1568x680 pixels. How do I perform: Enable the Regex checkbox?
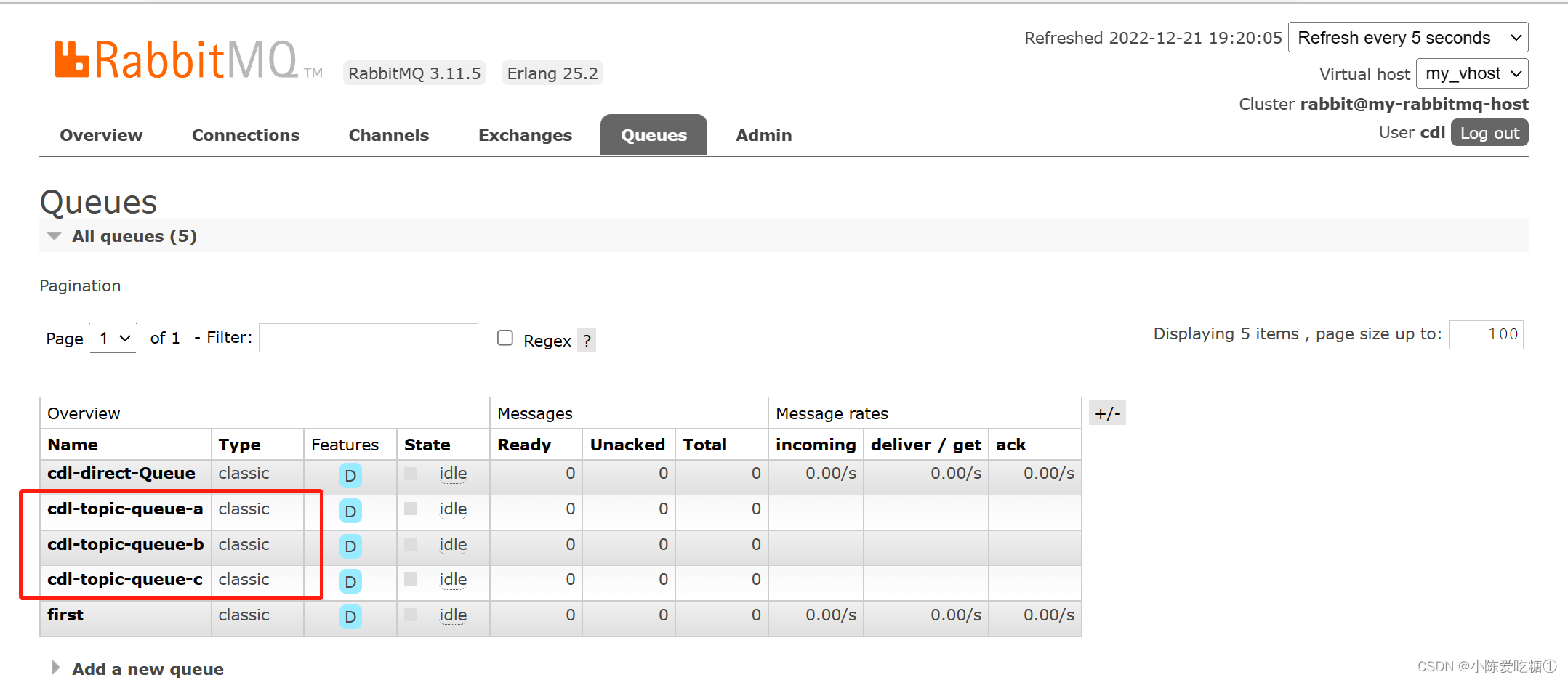(x=504, y=337)
